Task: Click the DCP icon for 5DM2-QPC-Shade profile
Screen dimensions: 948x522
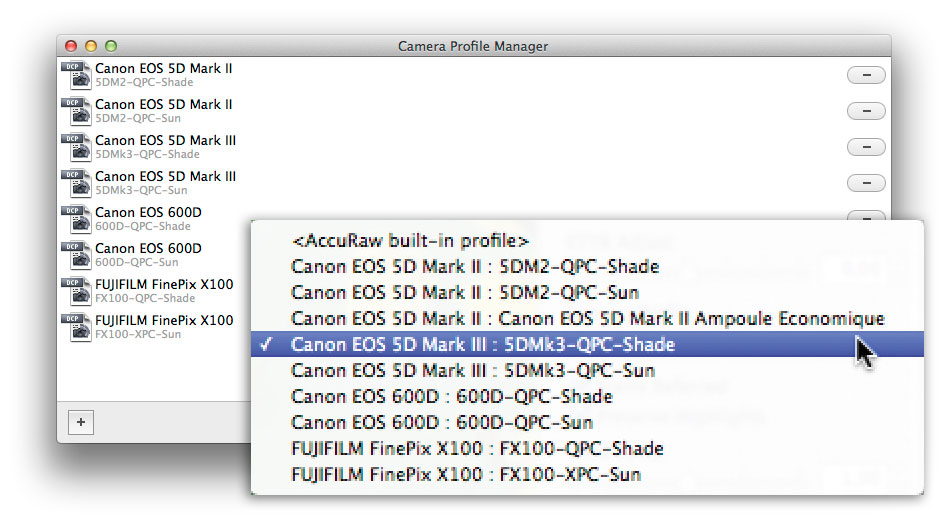Action: tap(76, 75)
